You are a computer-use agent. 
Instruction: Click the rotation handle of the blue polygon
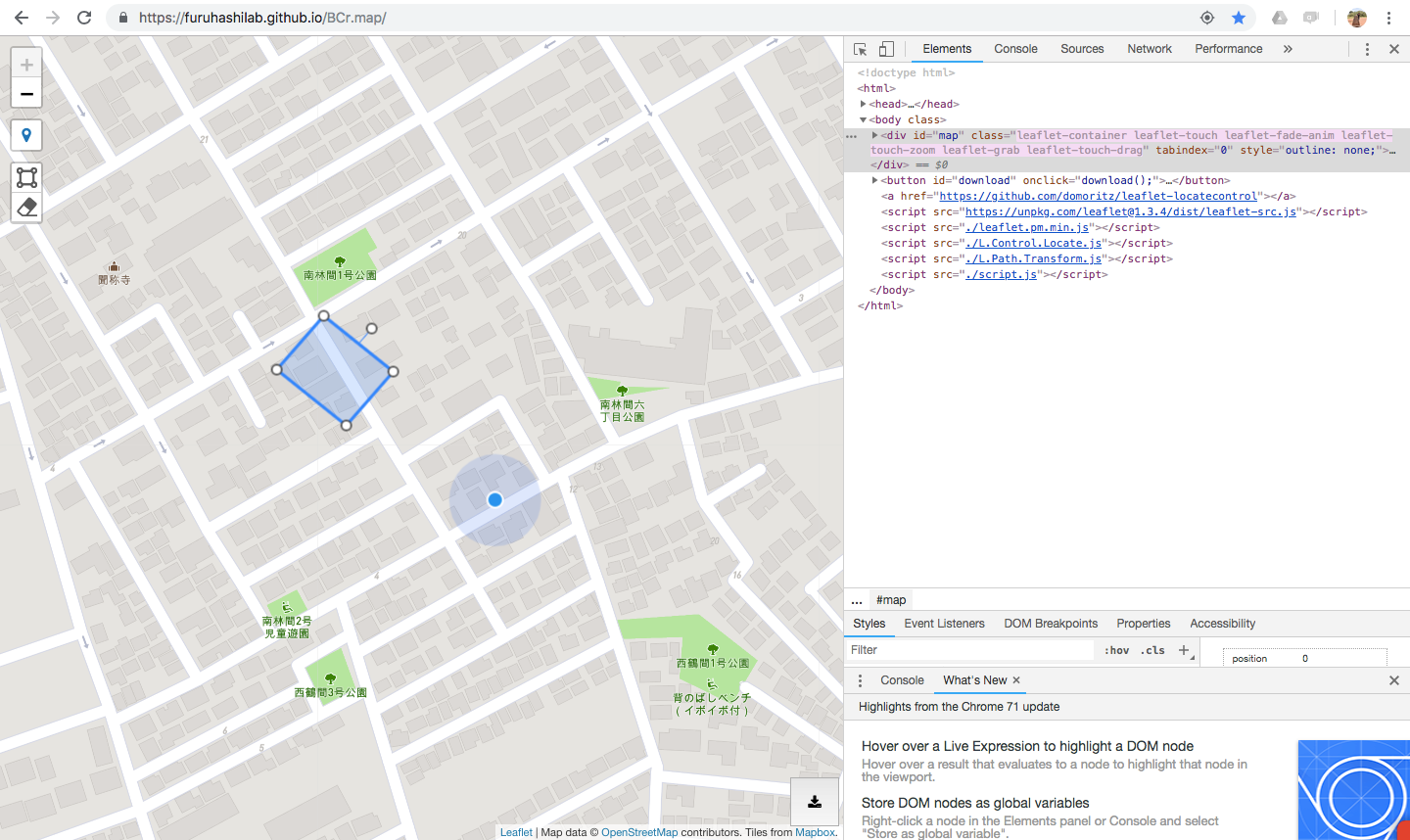click(x=371, y=329)
